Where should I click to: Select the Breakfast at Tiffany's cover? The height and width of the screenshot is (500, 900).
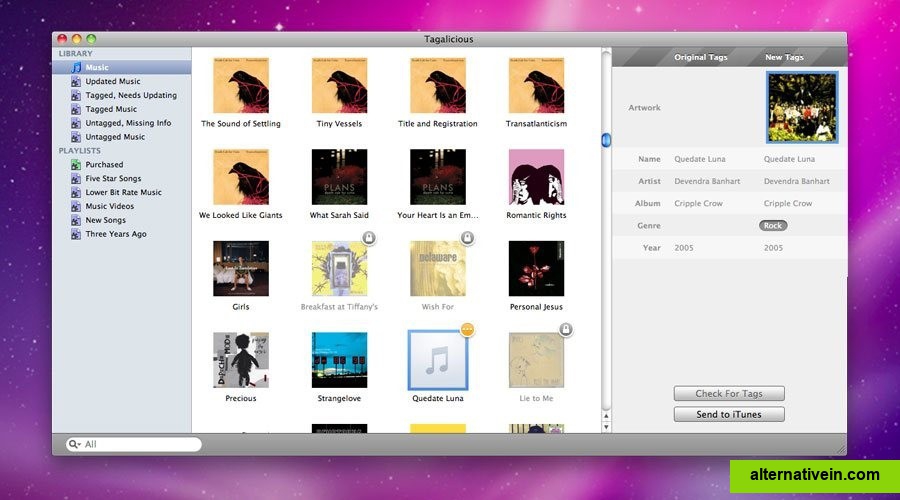(x=339, y=269)
